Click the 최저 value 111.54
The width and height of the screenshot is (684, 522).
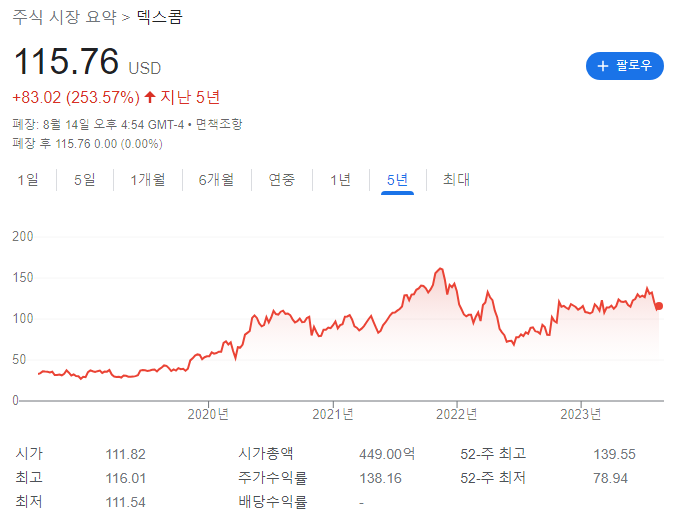coord(125,502)
